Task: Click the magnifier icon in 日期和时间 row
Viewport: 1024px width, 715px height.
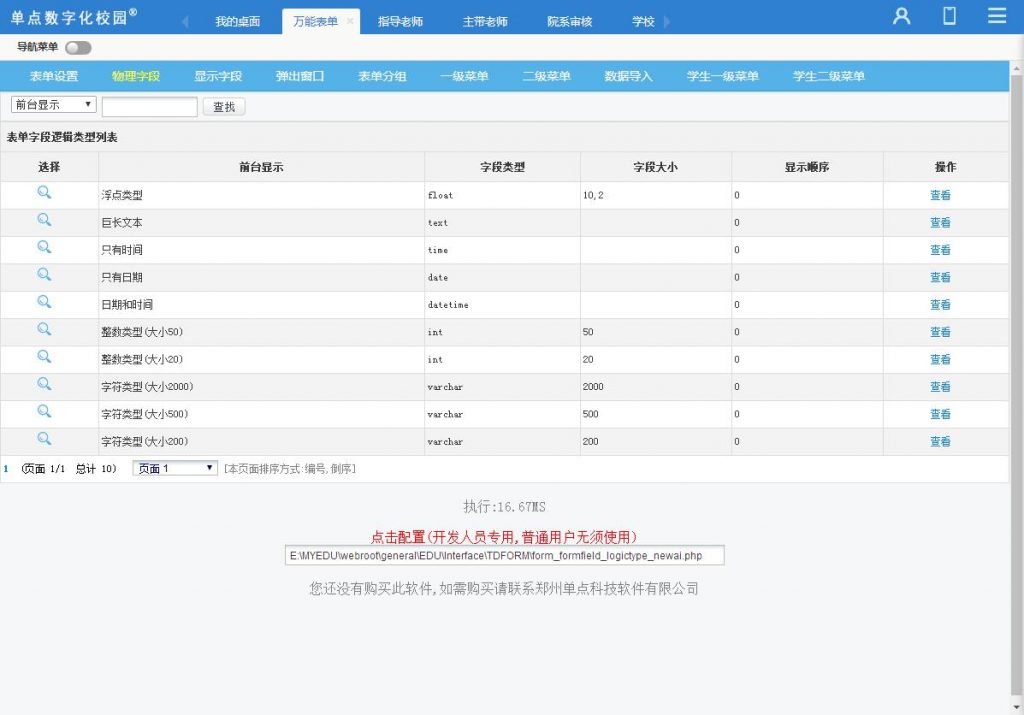Action: (44, 302)
